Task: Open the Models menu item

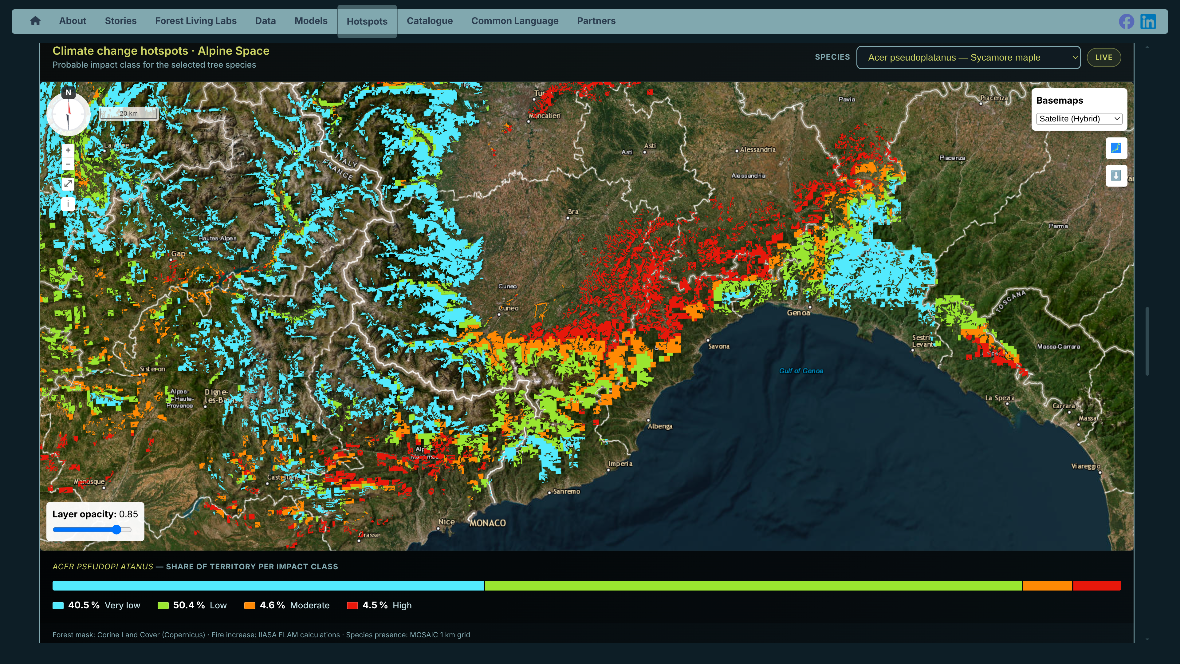Action: click(x=311, y=21)
